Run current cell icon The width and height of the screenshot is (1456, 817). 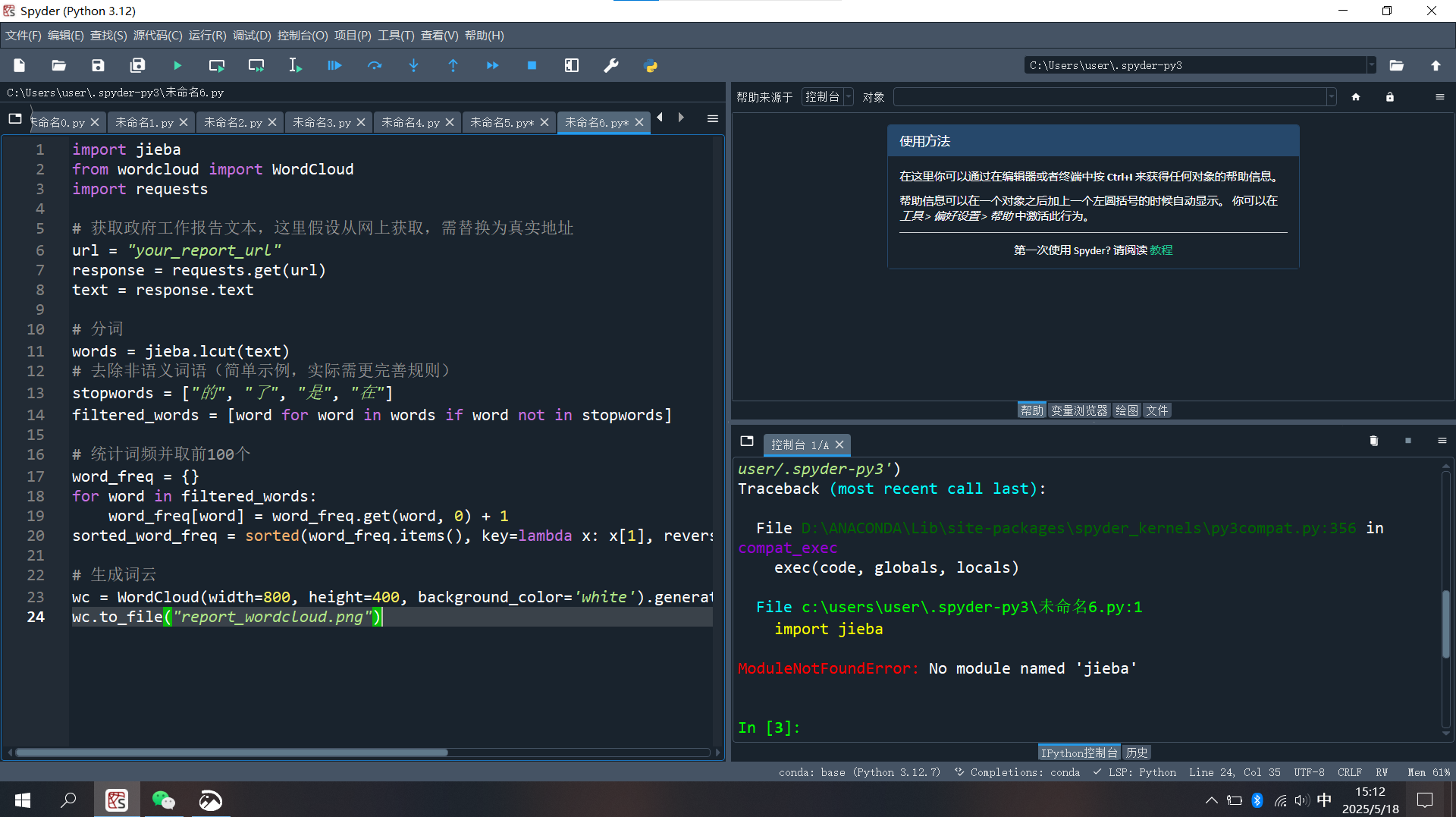pos(217,66)
